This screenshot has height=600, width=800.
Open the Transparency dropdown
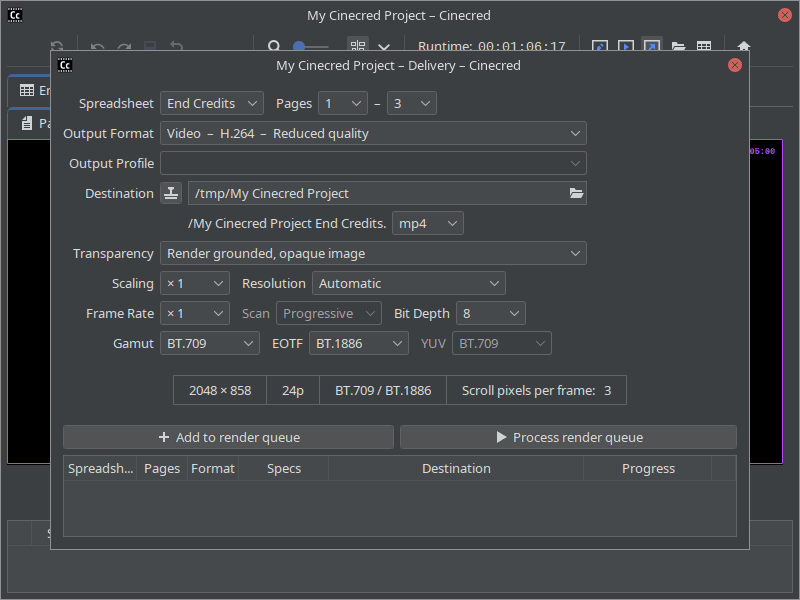[x=373, y=253]
